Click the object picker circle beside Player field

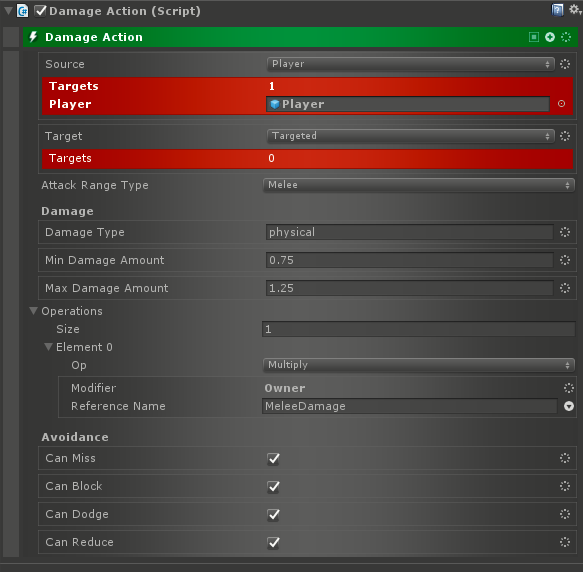(x=561, y=104)
